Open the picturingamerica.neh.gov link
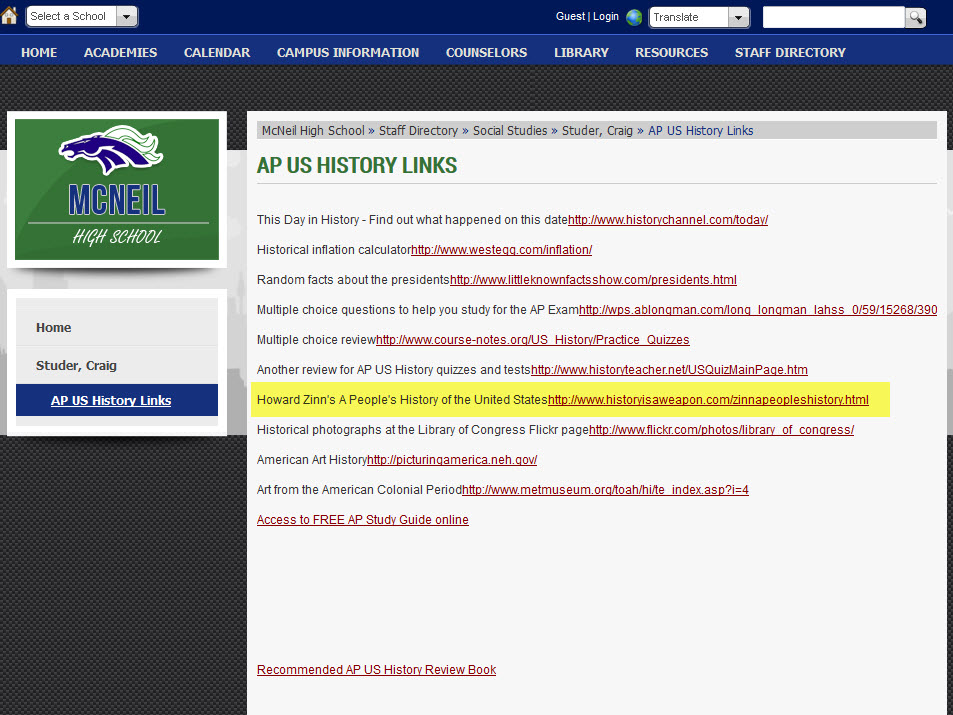The height and width of the screenshot is (715, 953). click(x=452, y=459)
